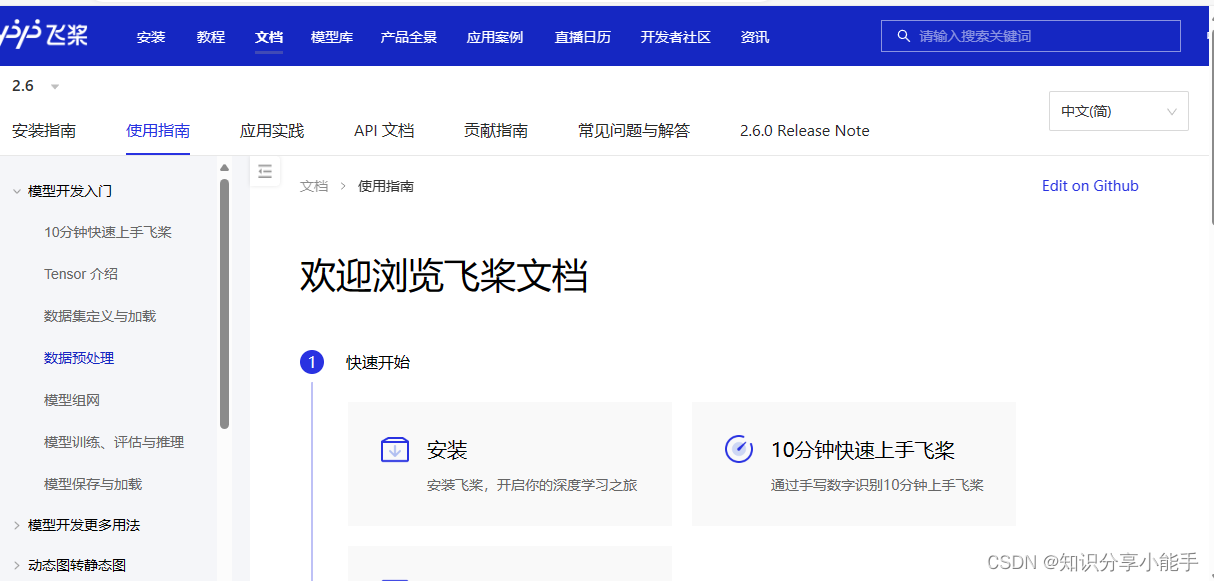The width and height of the screenshot is (1214, 581).
Task: Switch to the 贡献指南 tab
Action: click(496, 131)
